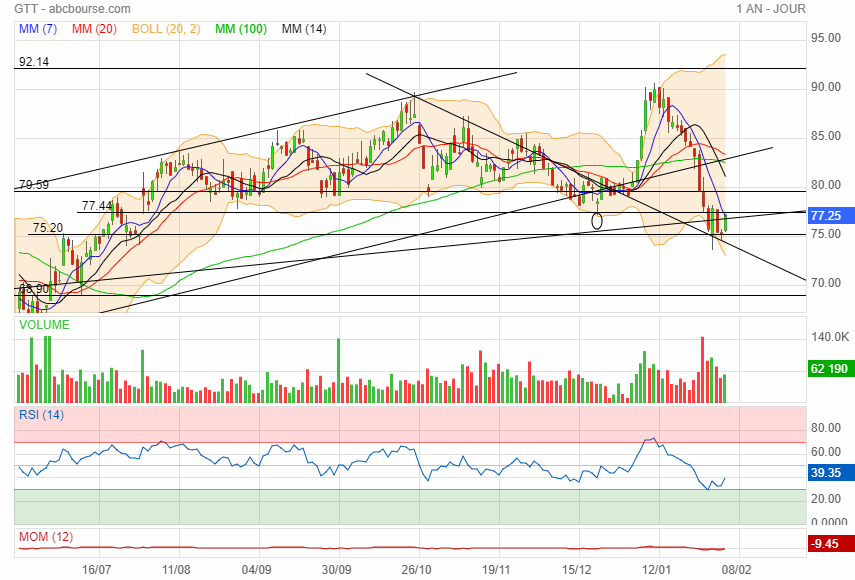Viewport: 855px width, 580px height.
Task: Click the "19/11" date on the time axis
Action: click(496, 570)
